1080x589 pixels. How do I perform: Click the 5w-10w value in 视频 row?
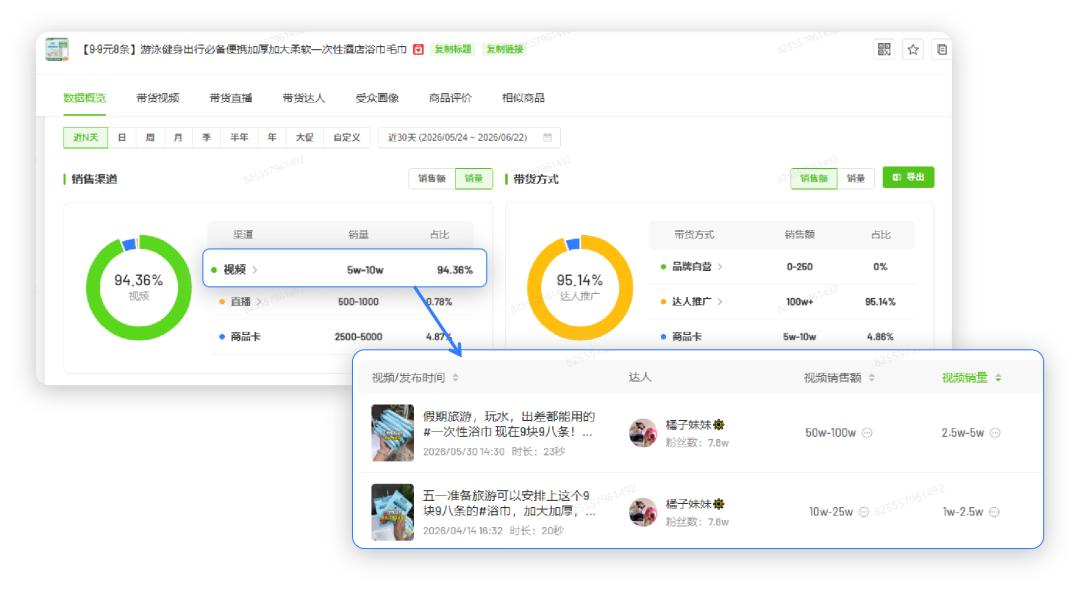365,269
